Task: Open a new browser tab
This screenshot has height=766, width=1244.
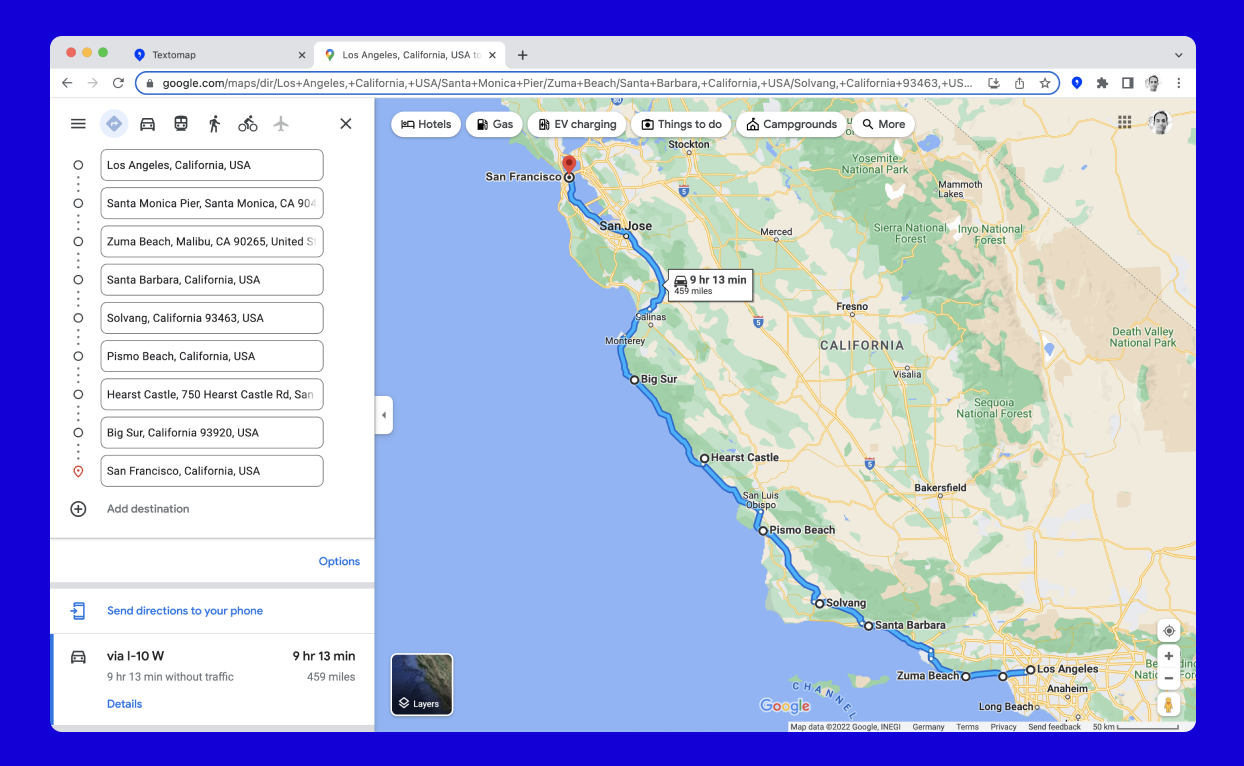Action: tap(522, 55)
